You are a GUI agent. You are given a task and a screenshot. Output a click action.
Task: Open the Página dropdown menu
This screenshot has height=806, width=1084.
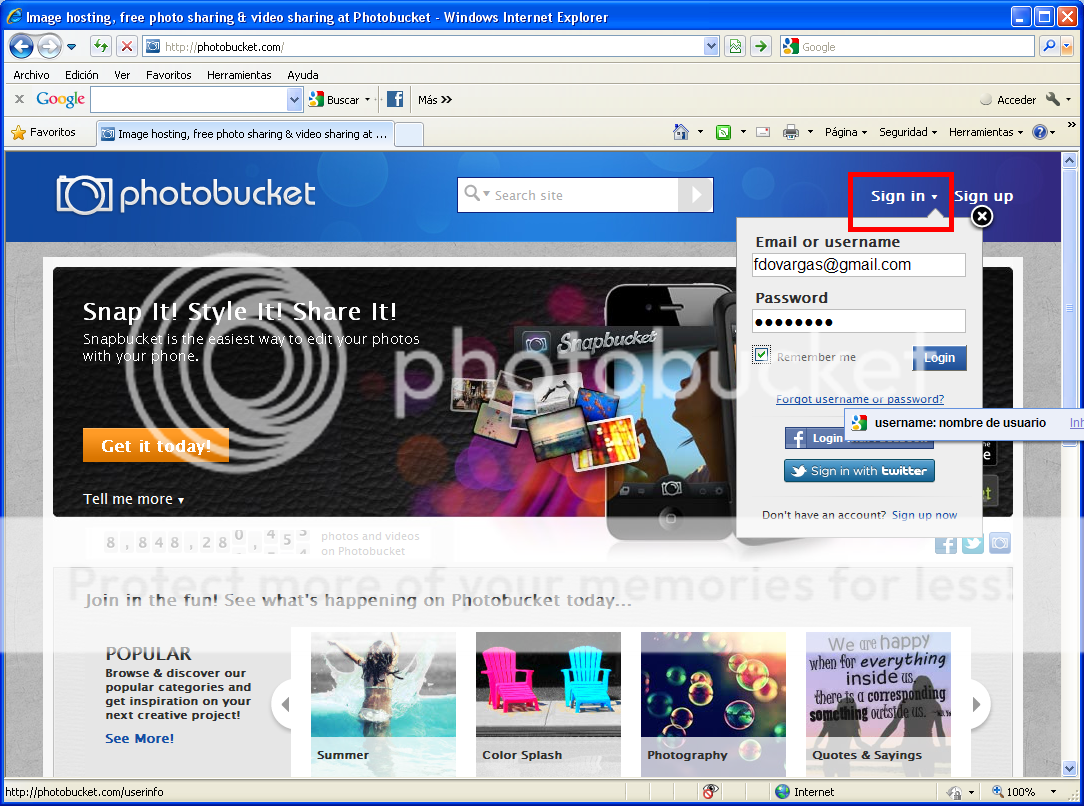(846, 132)
